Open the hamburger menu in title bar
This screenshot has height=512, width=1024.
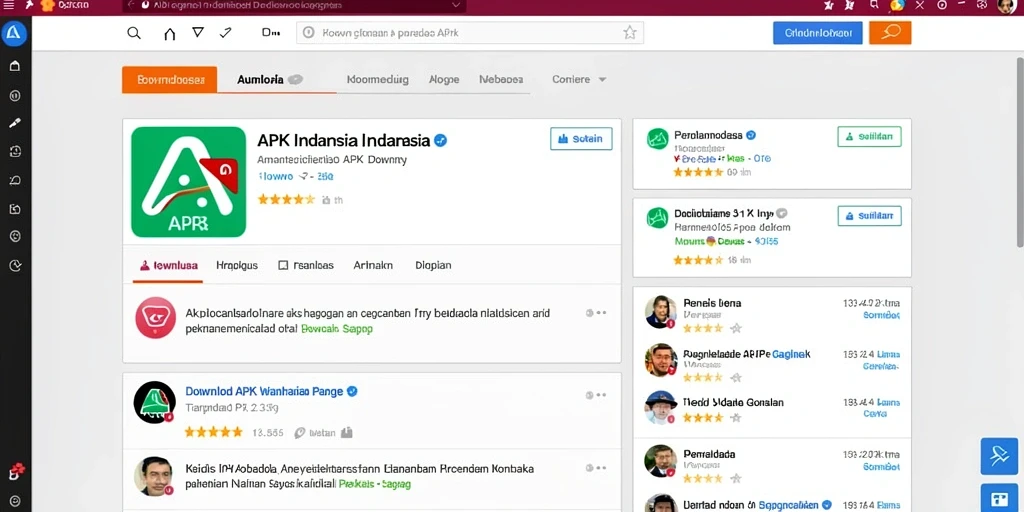pos(8,5)
